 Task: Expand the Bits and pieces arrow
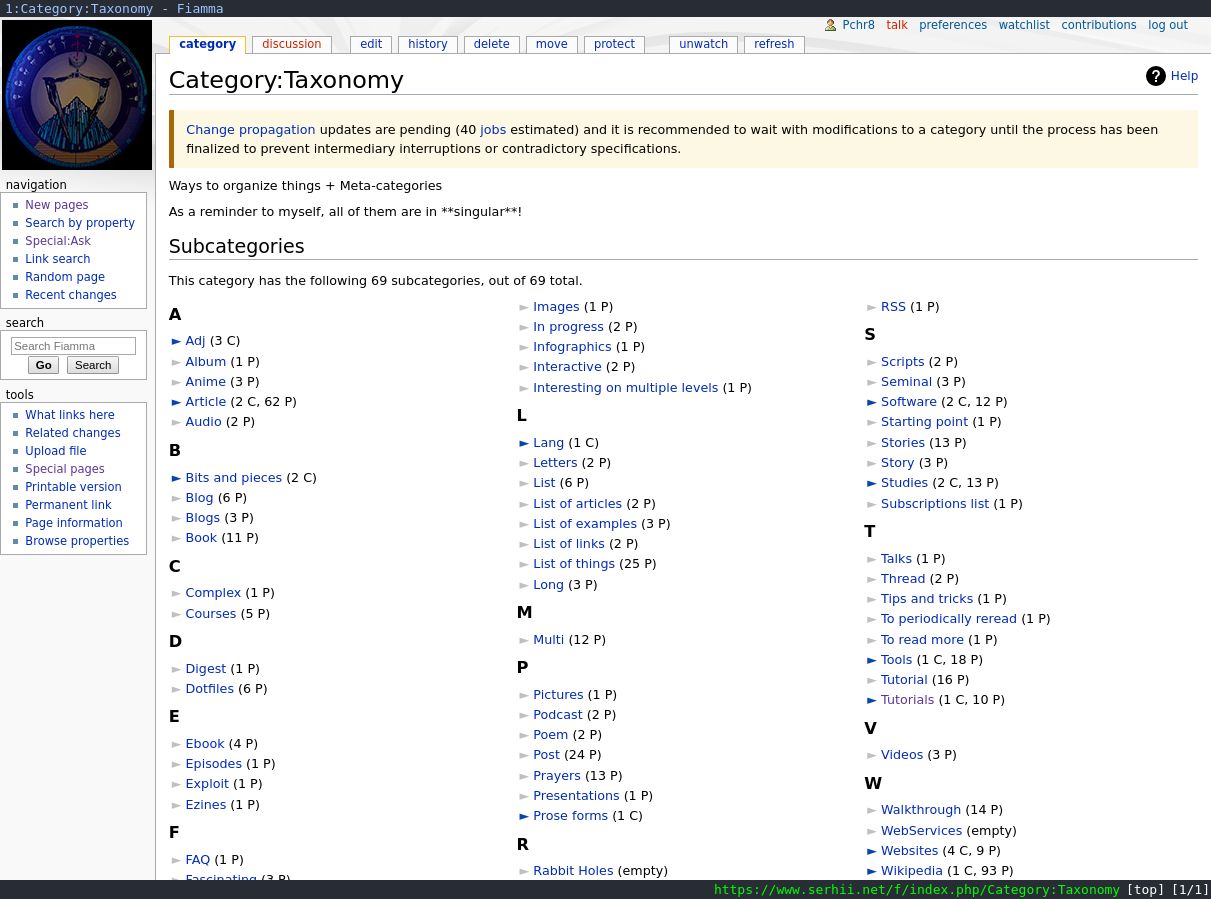click(176, 478)
